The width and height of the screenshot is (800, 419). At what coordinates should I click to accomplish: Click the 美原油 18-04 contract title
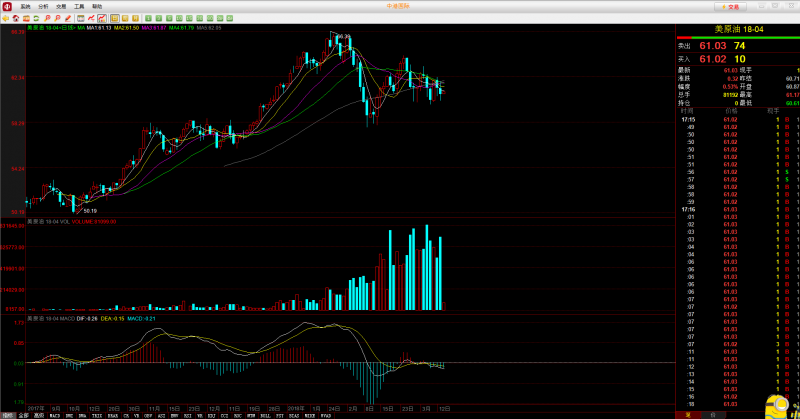tap(739, 30)
